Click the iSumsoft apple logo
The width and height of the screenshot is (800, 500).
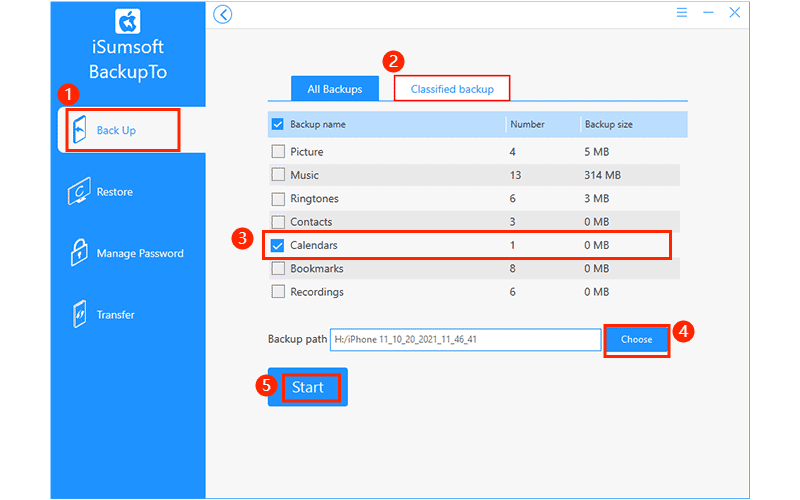click(x=128, y=21)
